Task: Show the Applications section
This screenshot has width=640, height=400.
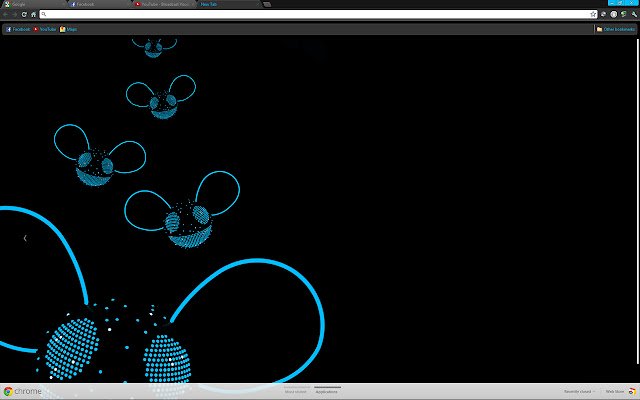Action: pyautogui.click(x=327, y=391)
